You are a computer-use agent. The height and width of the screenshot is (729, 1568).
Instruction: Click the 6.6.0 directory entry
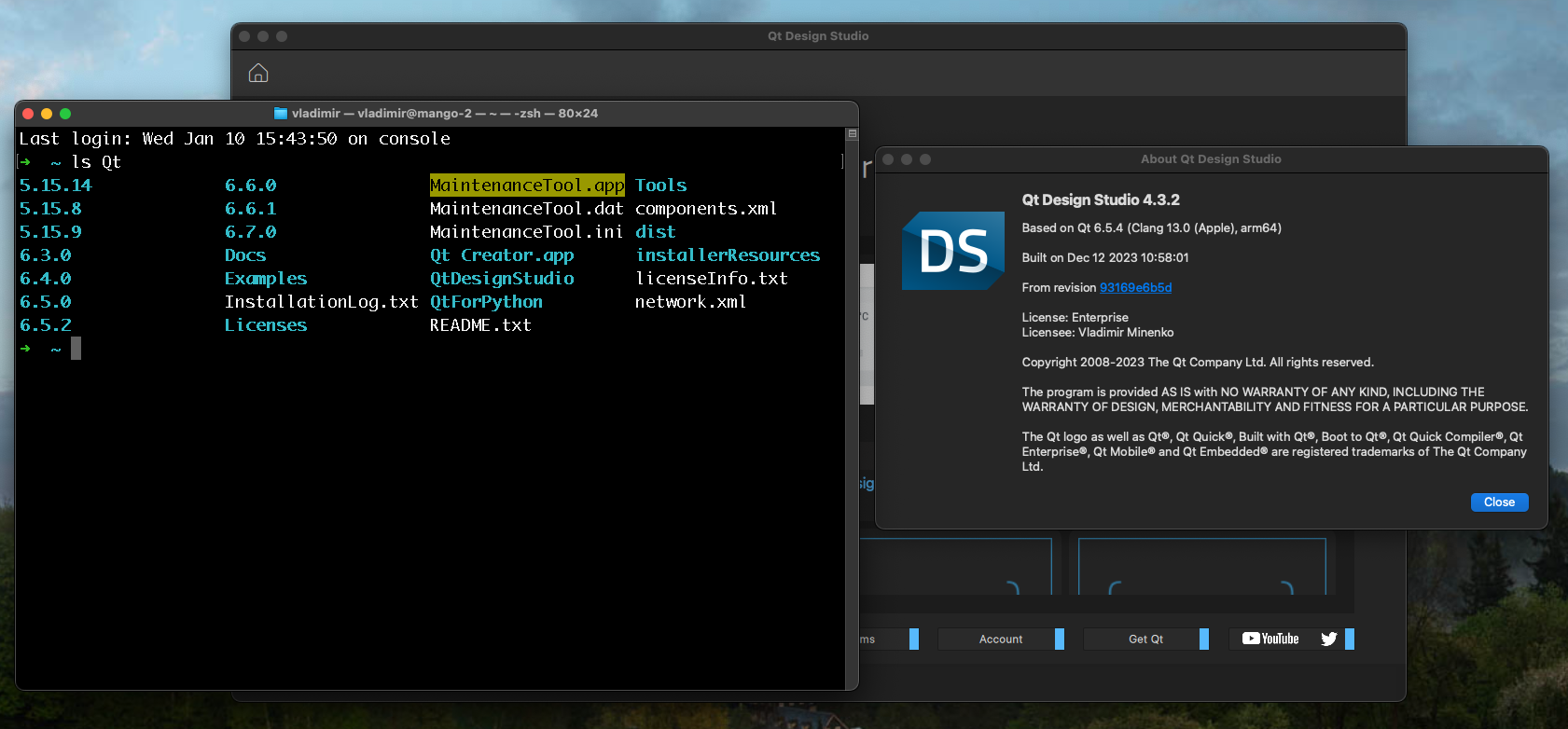(251, 186)
